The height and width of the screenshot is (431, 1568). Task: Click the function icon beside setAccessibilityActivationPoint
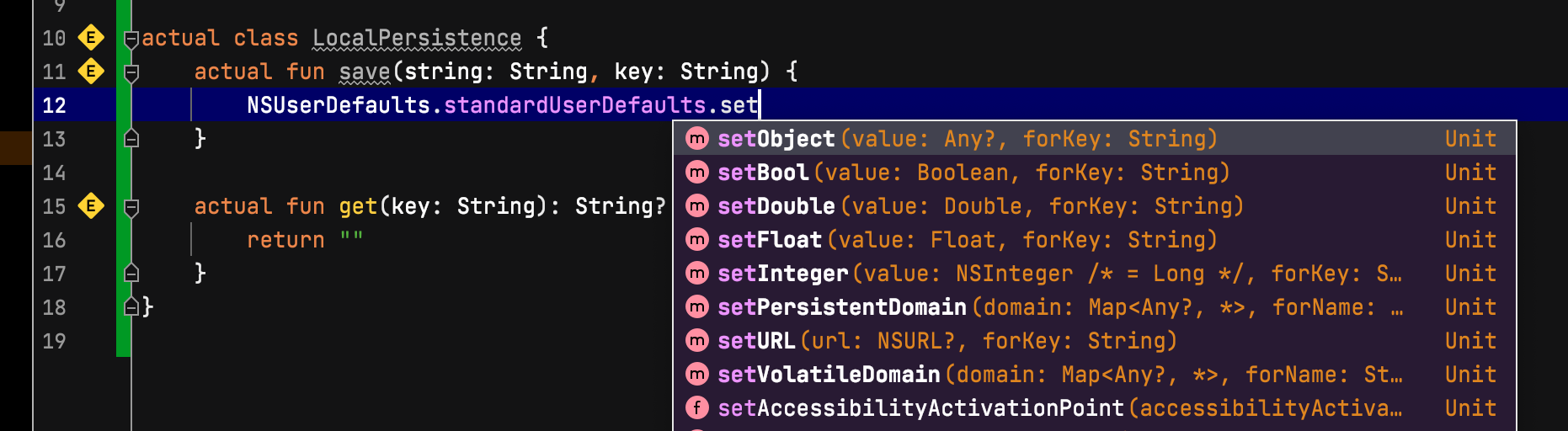(697, 408)
